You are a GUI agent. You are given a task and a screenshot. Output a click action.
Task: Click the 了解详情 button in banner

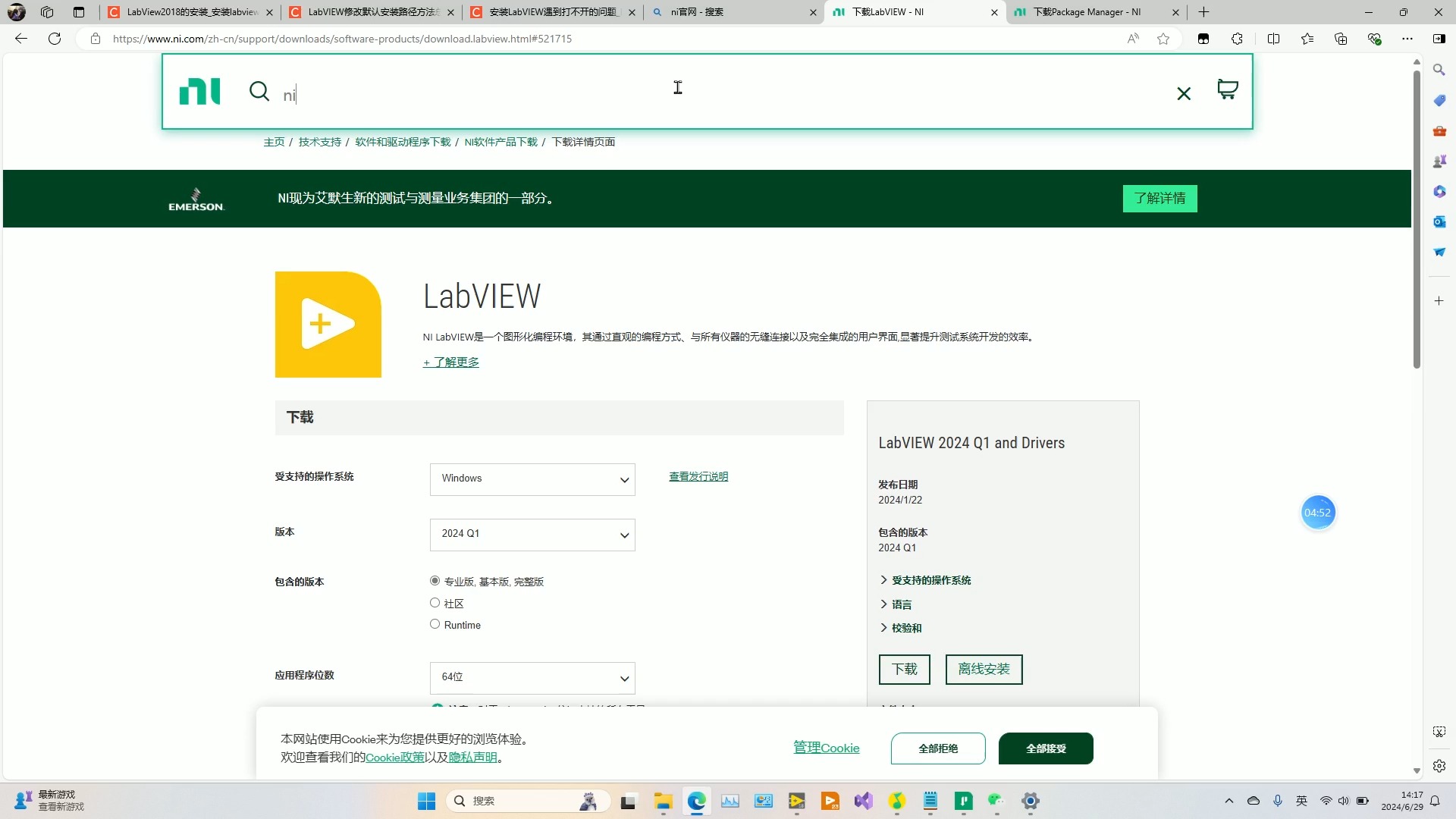pyautogui.click(x=1159, y=199)
